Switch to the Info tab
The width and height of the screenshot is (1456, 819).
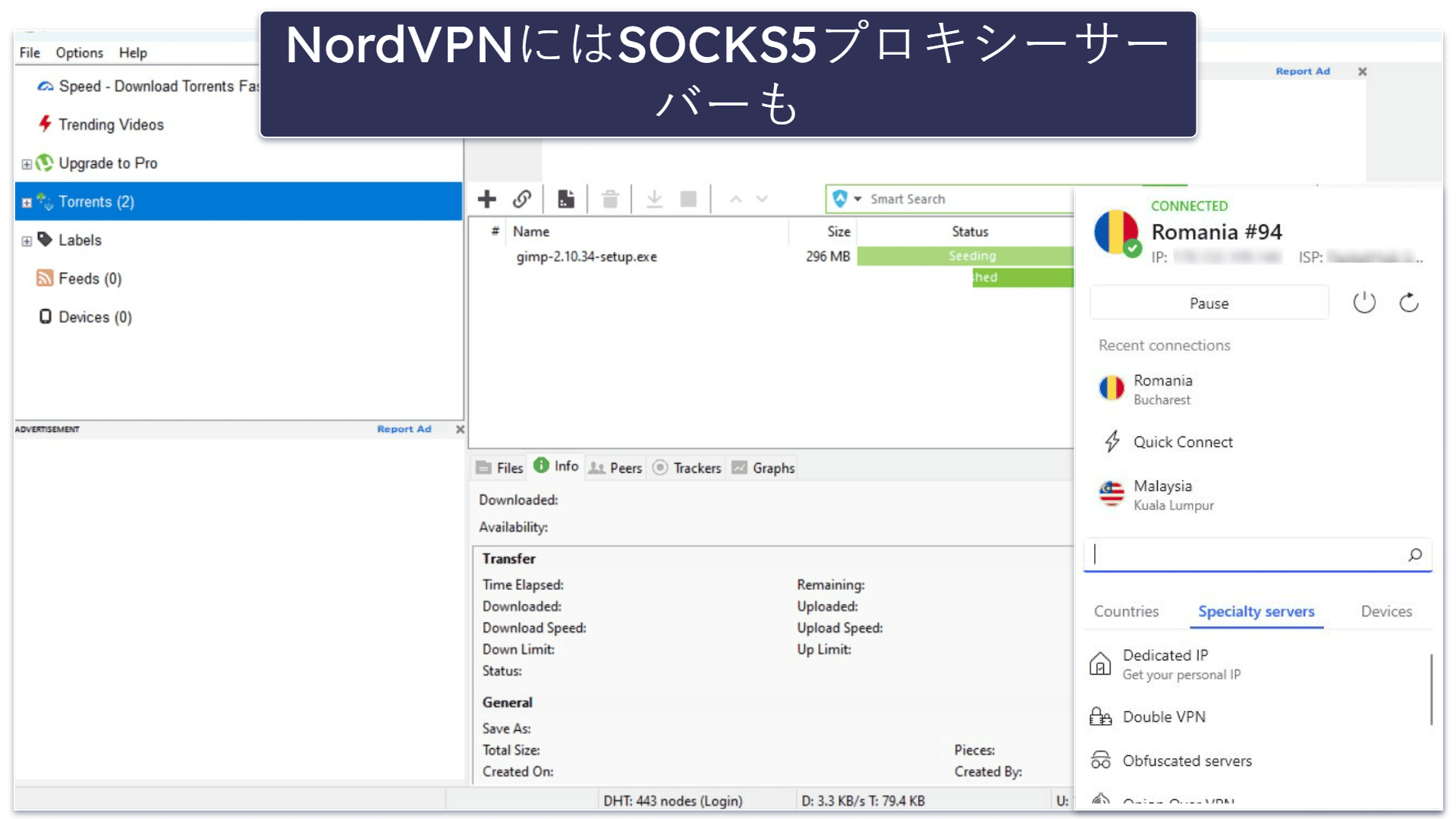(556, 466)
